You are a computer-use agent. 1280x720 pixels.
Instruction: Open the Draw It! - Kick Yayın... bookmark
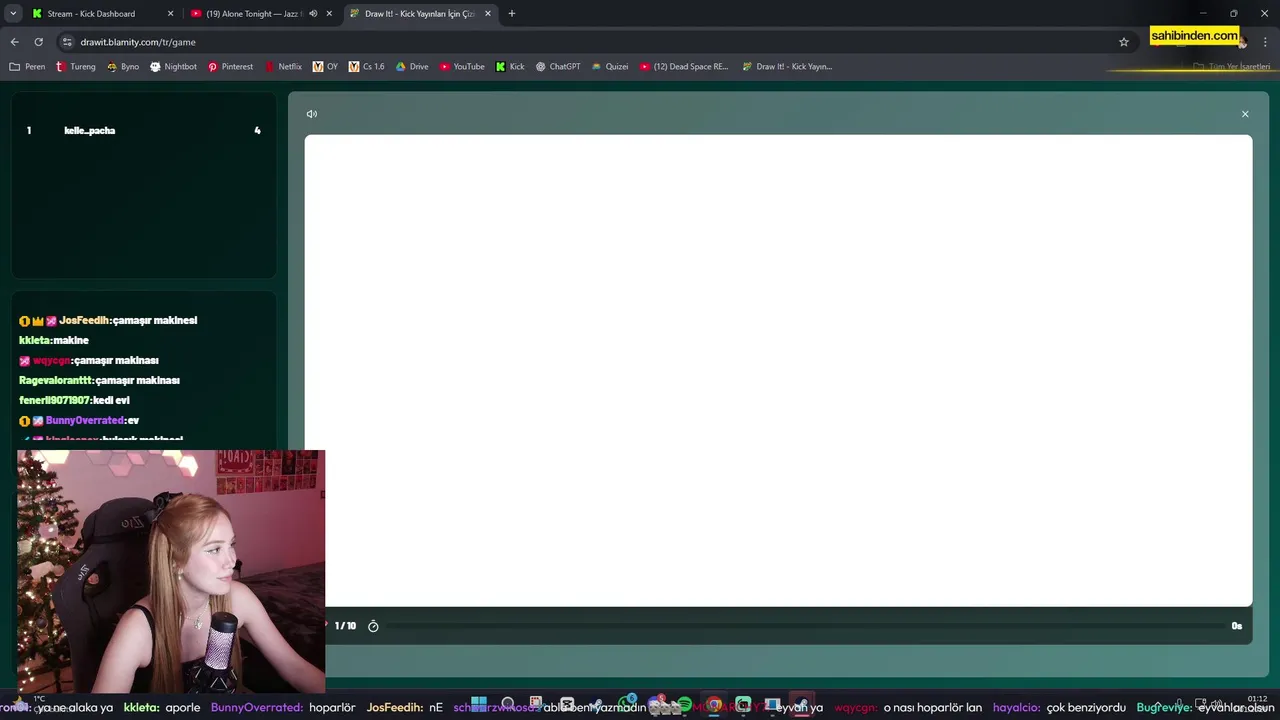pos(787,67)
